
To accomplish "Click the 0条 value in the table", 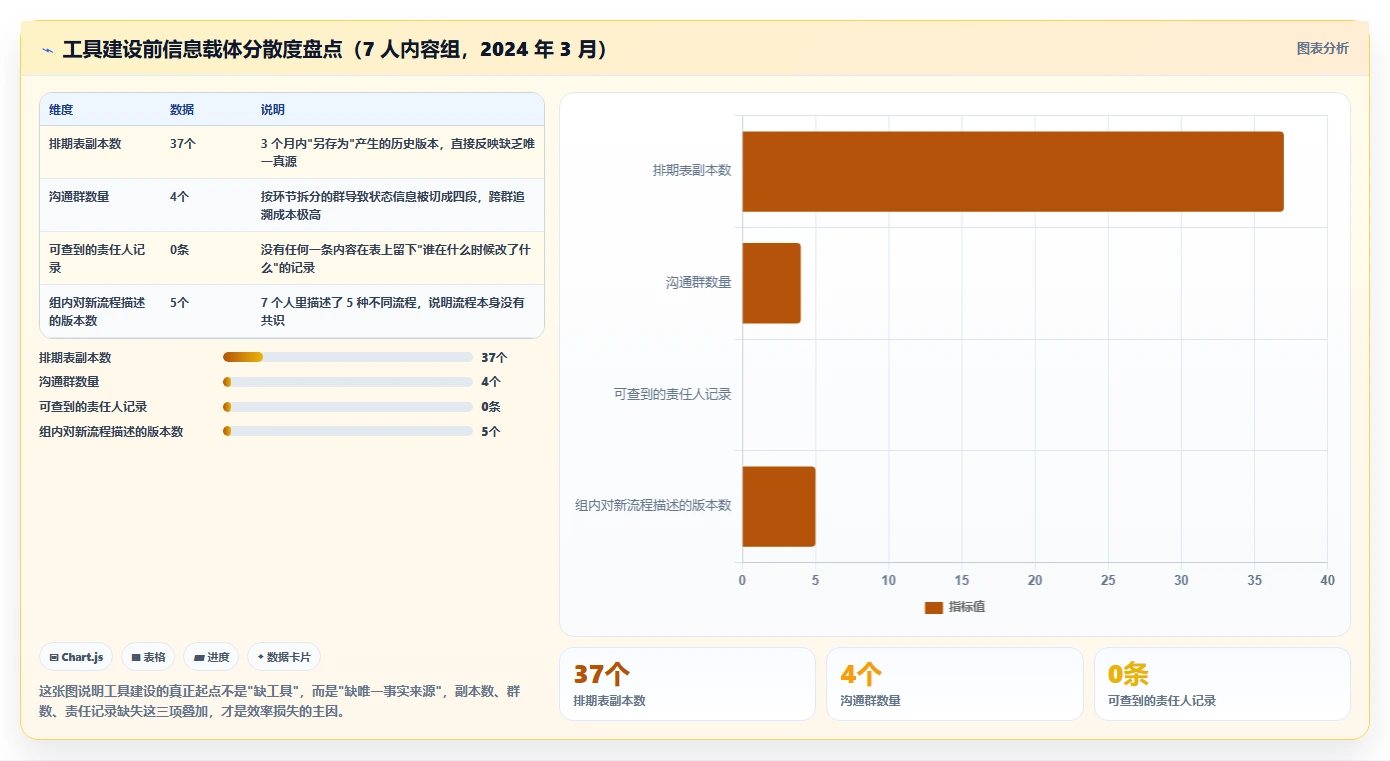I will point(179,250).
